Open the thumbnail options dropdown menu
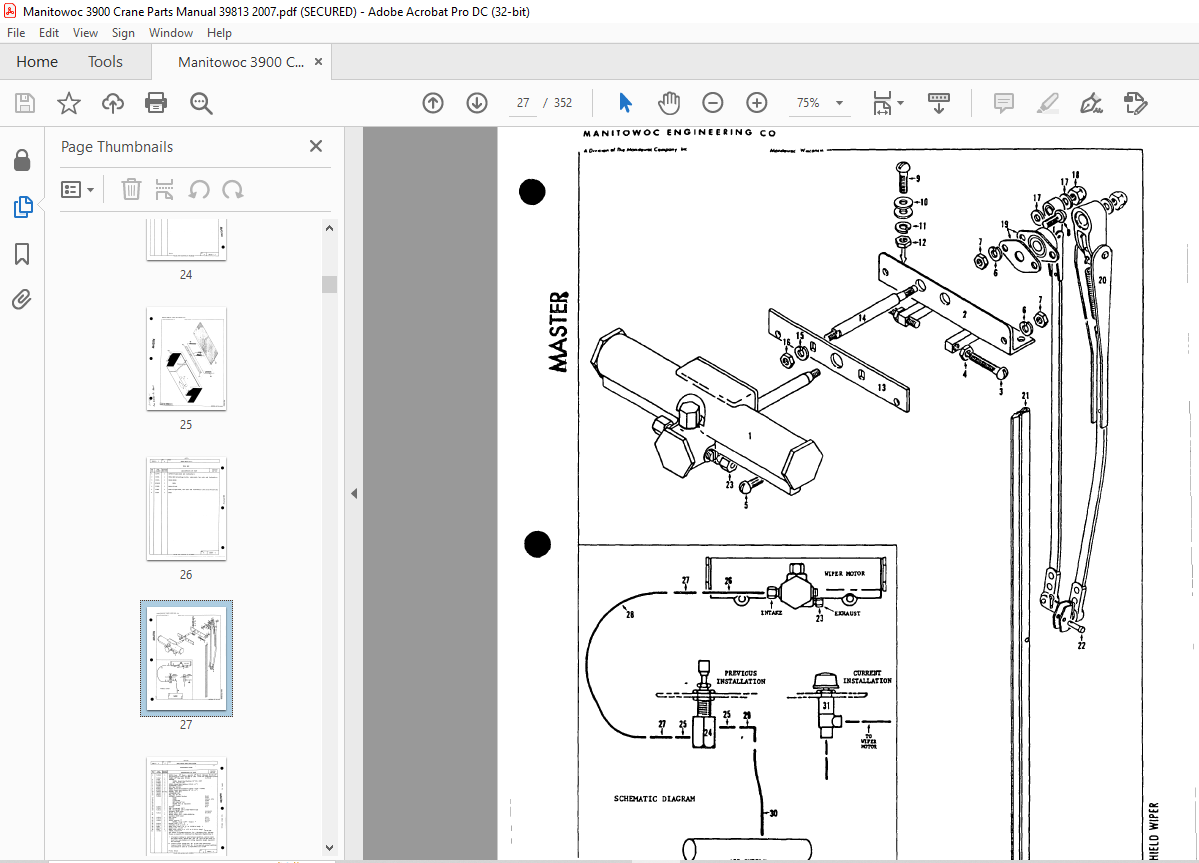1199x863 pixels. [x=77, y=189]
